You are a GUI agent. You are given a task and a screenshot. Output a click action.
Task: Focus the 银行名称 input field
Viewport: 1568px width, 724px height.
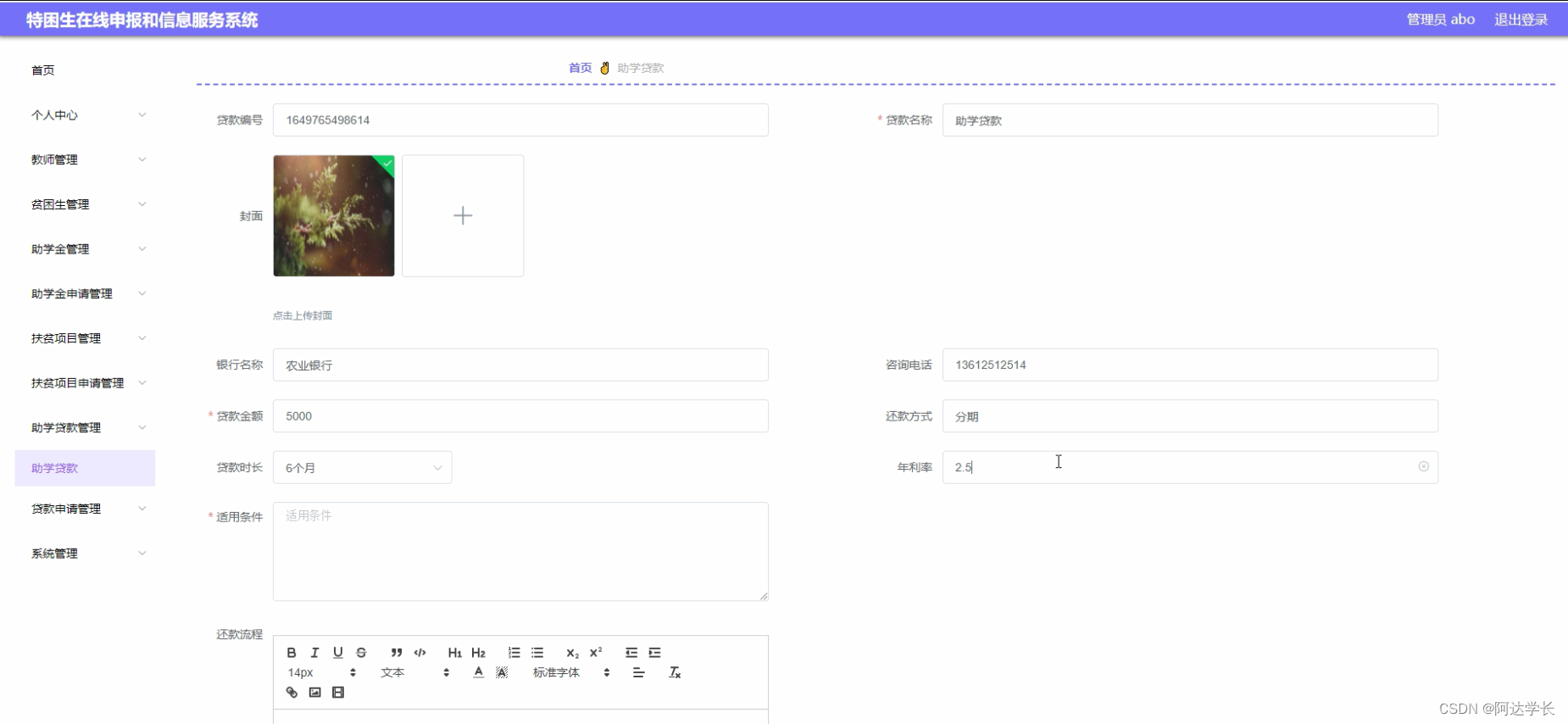pyautogui.click(x=520, y=365)
